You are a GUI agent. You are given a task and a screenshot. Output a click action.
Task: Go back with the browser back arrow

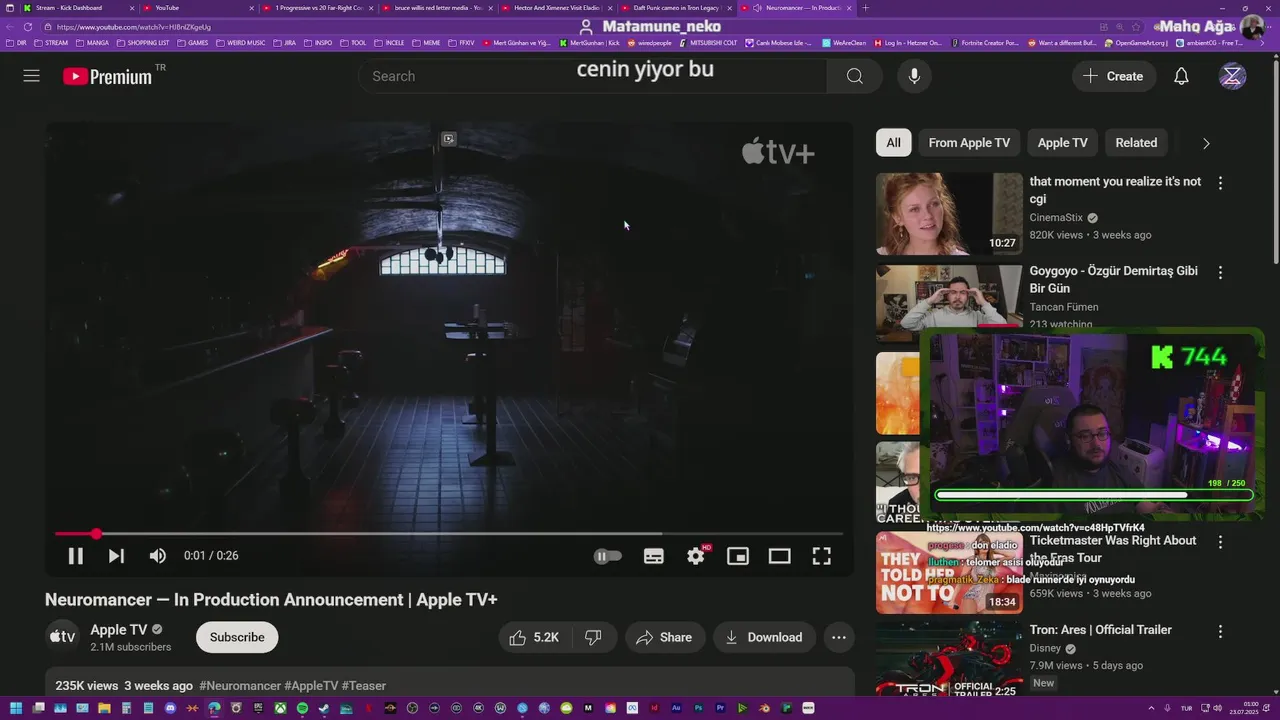(10, 27)
